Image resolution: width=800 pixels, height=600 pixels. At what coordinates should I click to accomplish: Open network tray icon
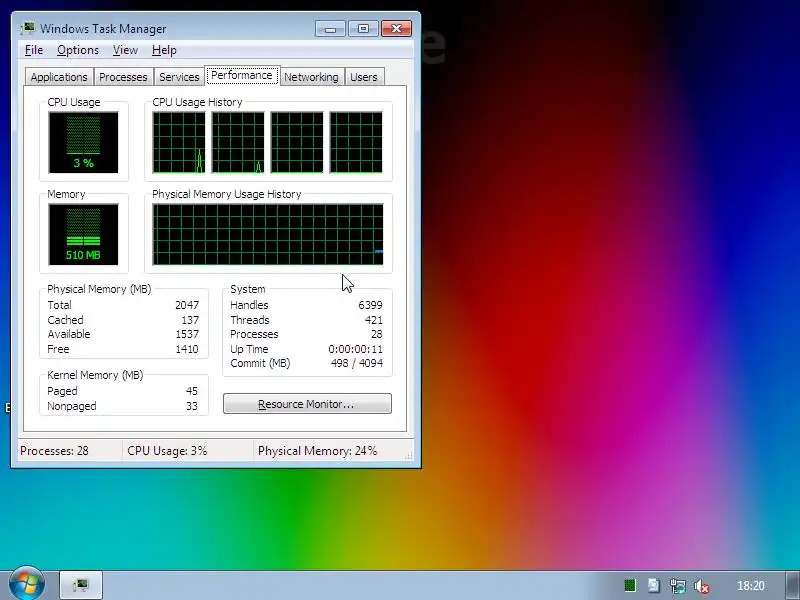click(x=678, y=586)
